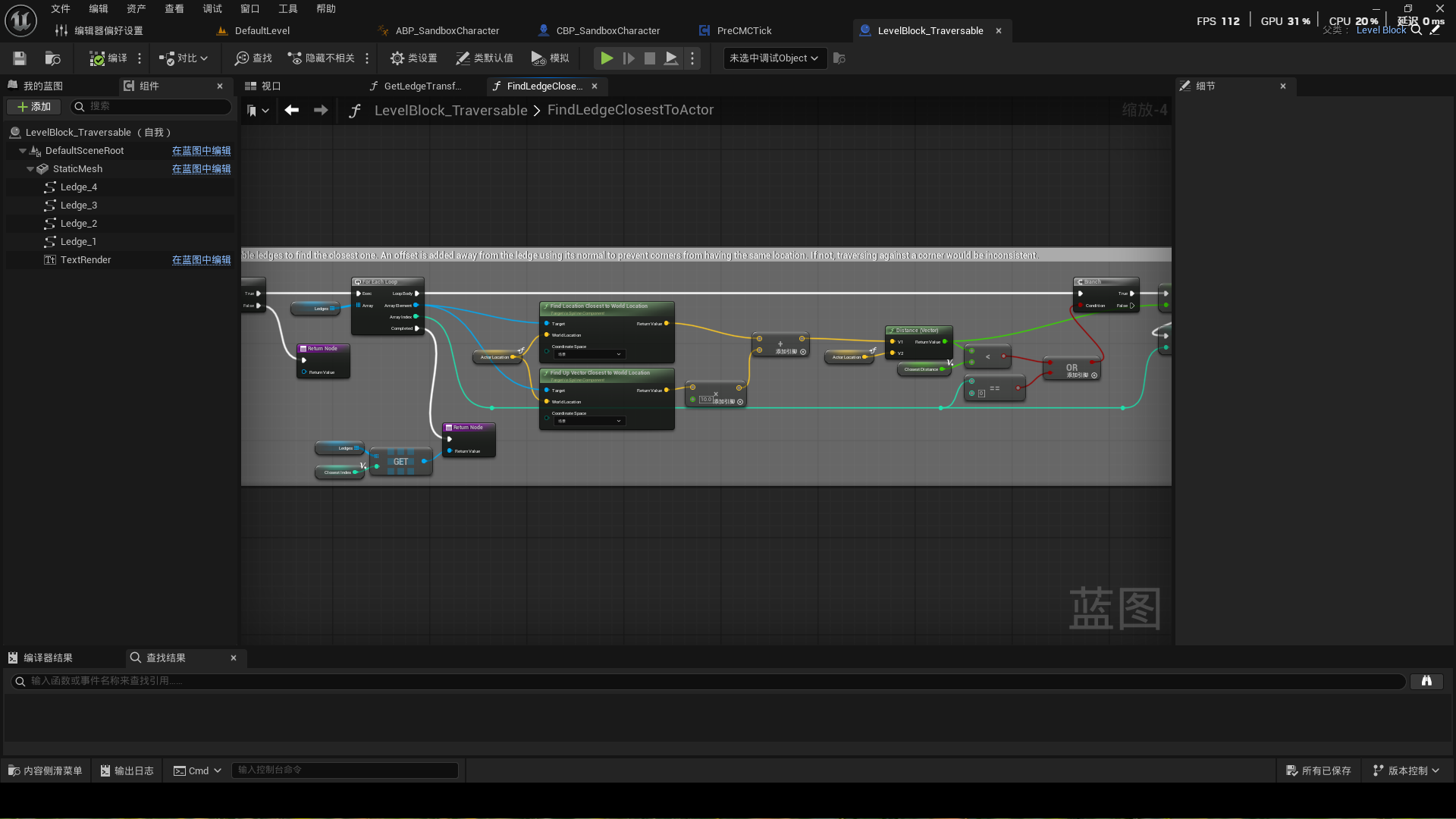Click the Add (添加) component button

33,107
